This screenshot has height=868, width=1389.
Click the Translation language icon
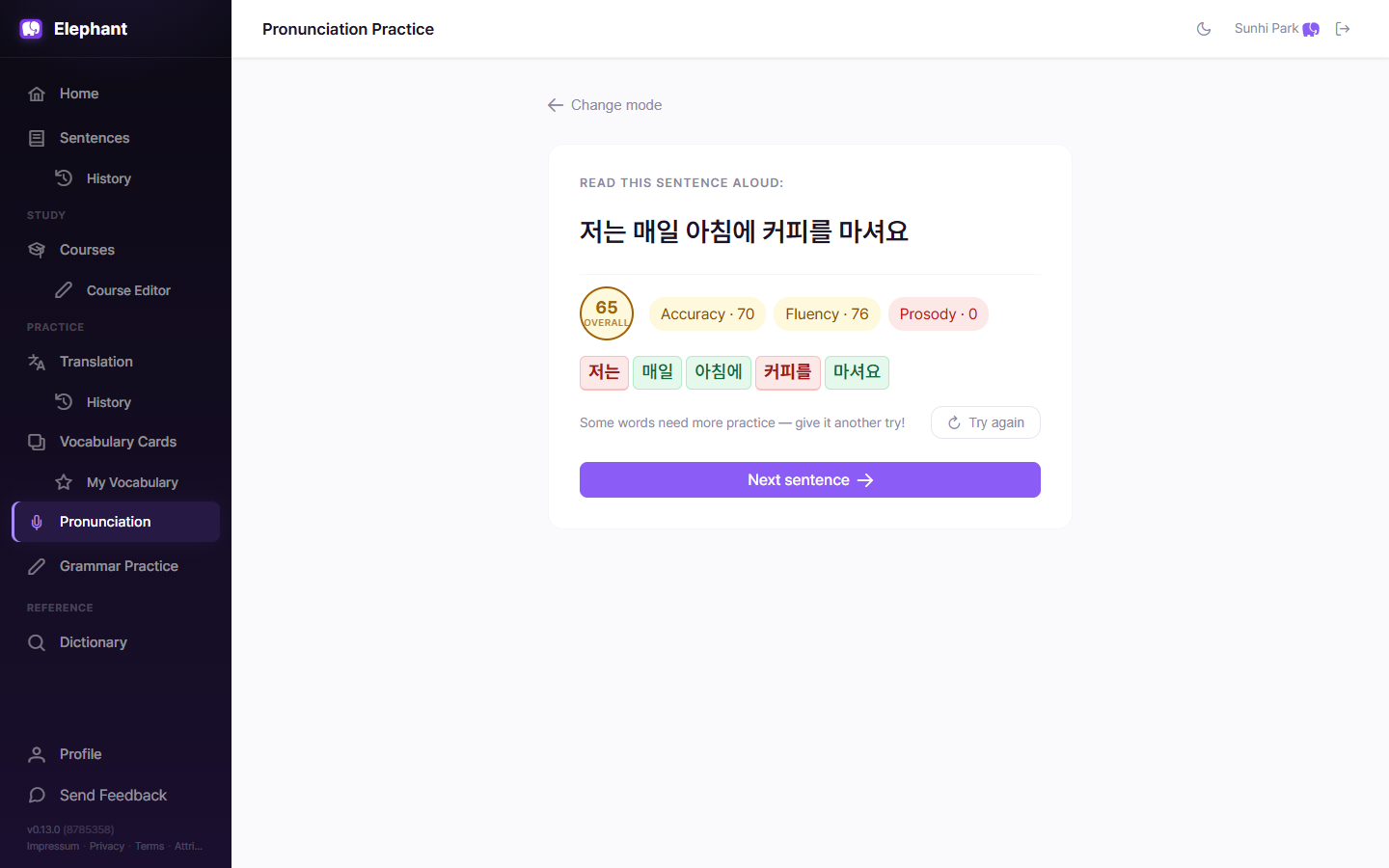(x=37, y=362)
